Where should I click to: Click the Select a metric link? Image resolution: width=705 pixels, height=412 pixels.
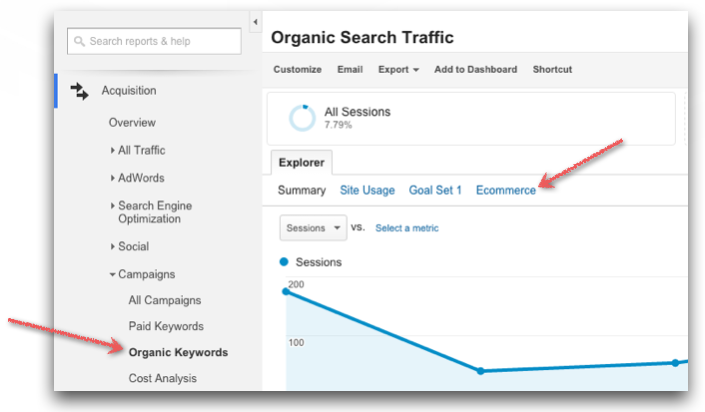pyautogui.click(x=406, y=228)
